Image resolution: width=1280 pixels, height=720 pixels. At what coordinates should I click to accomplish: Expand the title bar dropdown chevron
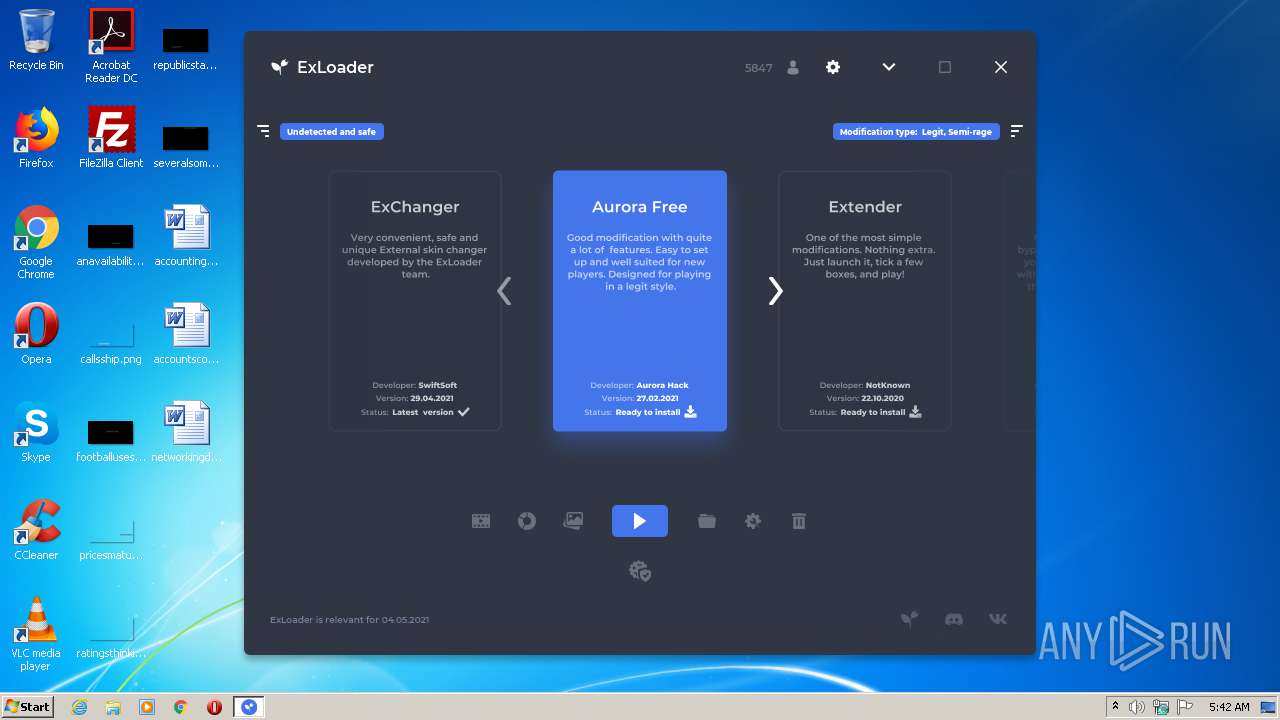889,67
